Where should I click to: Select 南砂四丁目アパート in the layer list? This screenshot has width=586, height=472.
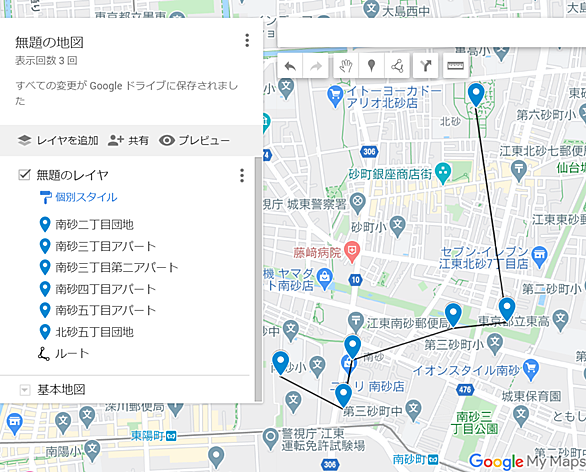tap(98, 289)
